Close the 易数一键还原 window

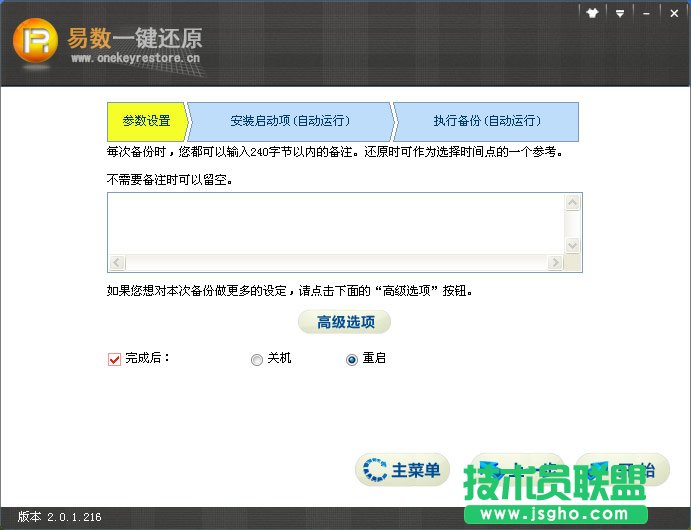click(672, 13)
